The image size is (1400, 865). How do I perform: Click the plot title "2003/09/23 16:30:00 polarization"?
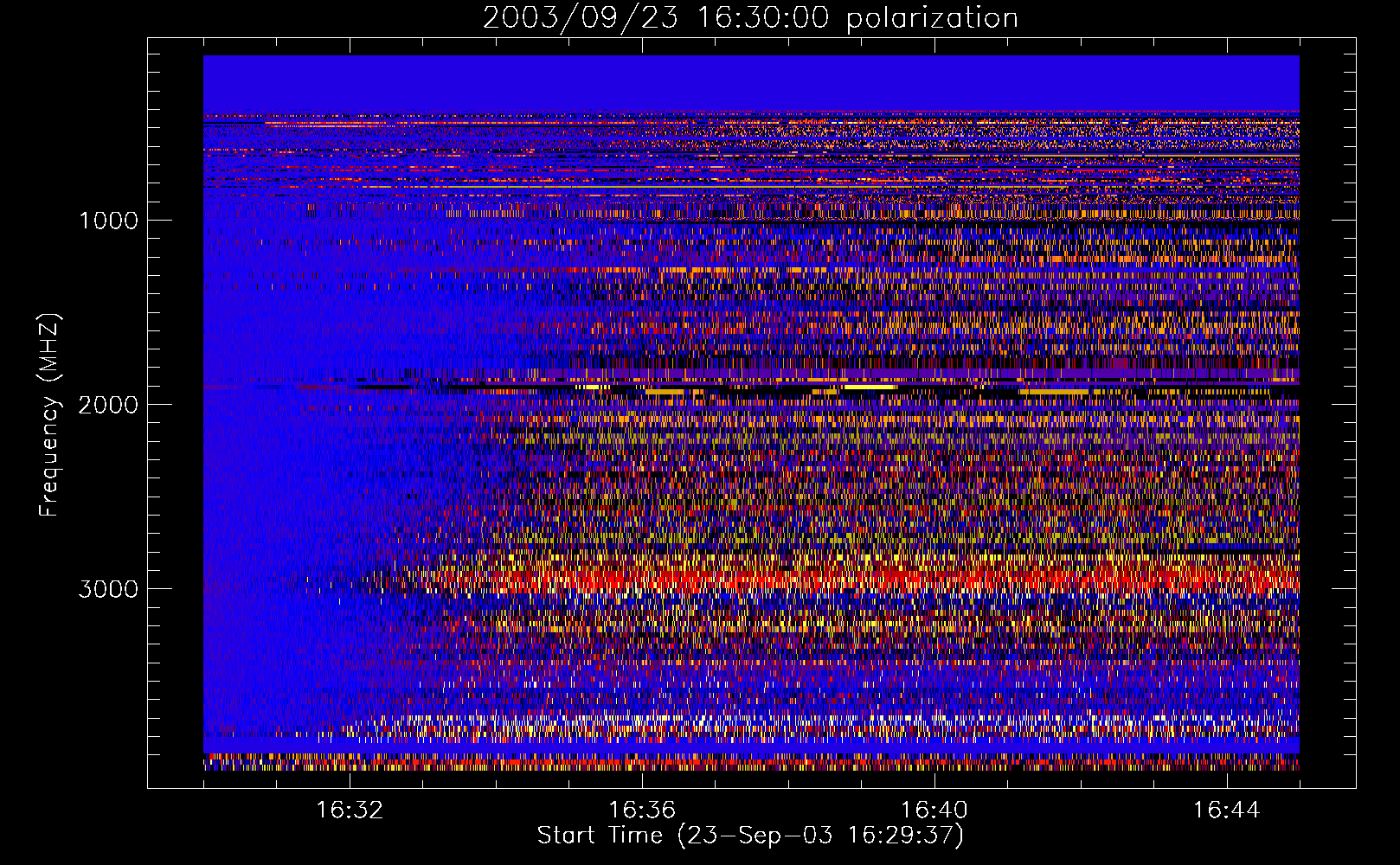point(750,17)
